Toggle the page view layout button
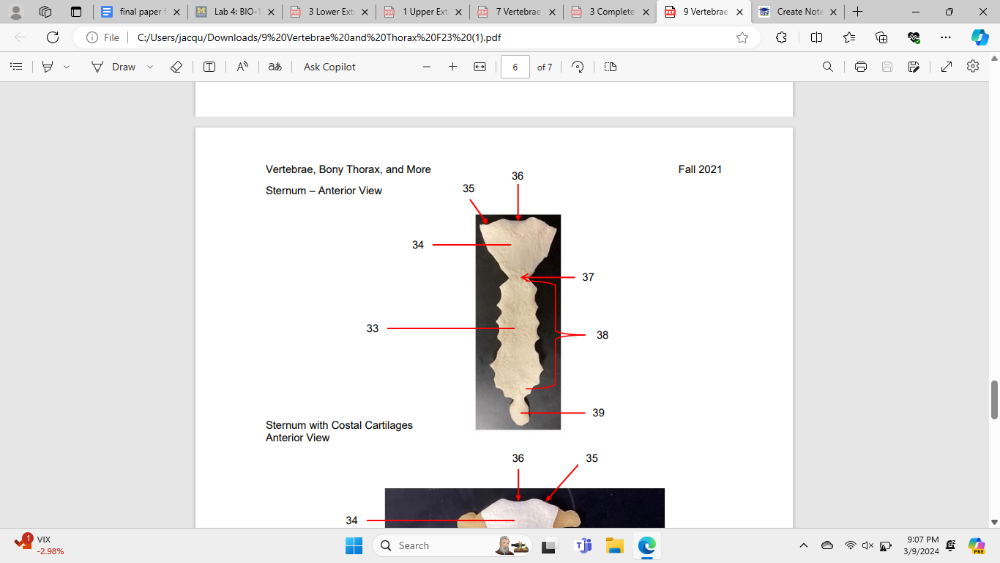1000x563 pixels. click(x=610, y=67)
